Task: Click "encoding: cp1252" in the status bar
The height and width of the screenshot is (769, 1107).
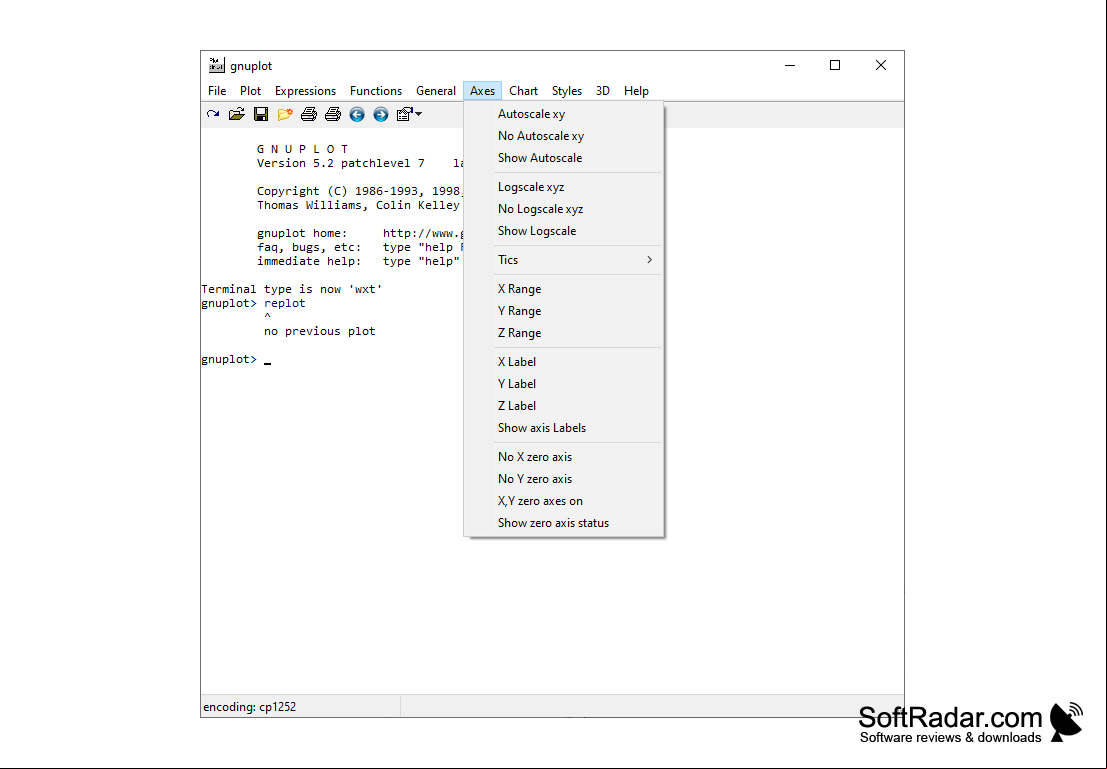Action: (249, 707)
